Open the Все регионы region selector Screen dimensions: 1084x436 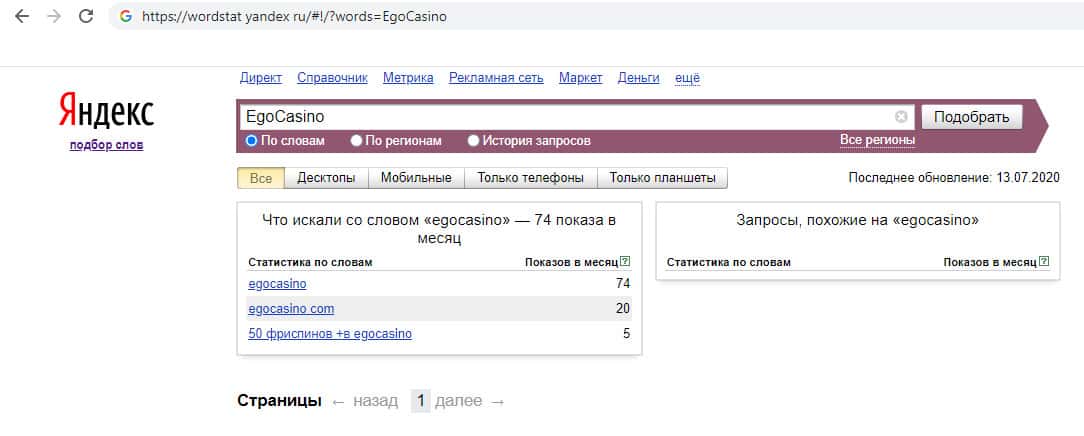(877, 140)
